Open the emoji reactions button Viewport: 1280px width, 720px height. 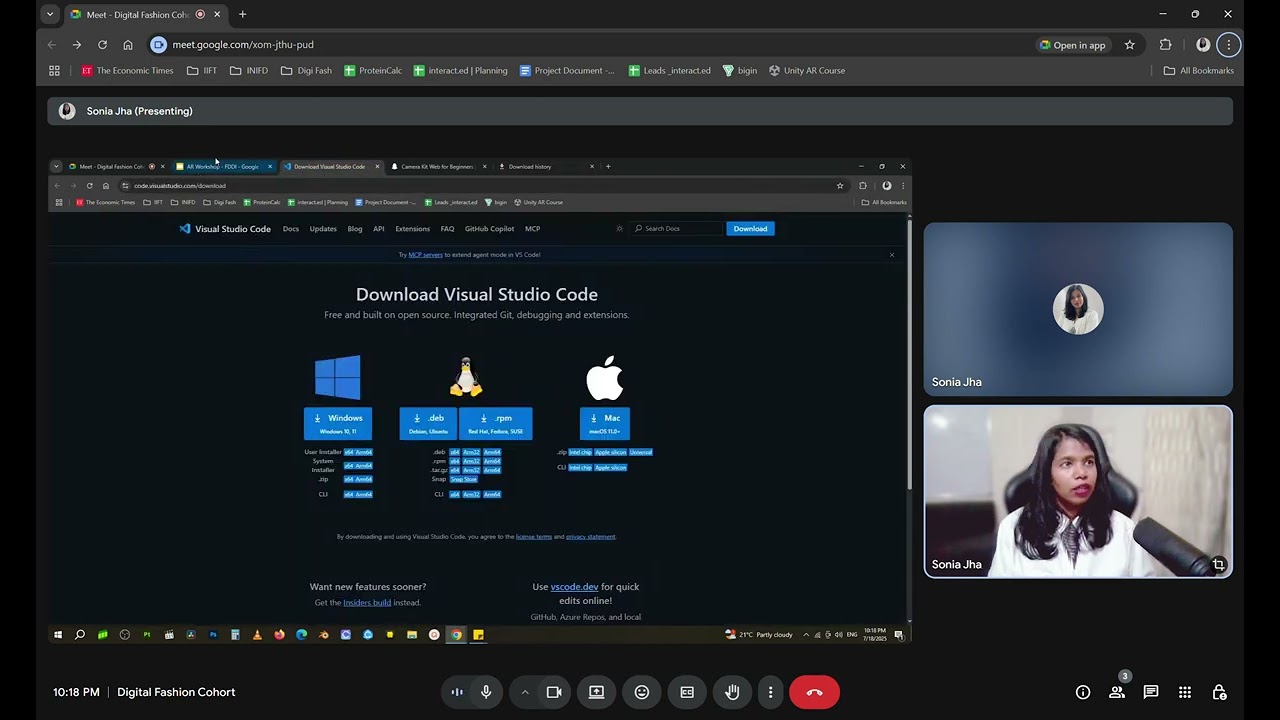pos(642,692)
